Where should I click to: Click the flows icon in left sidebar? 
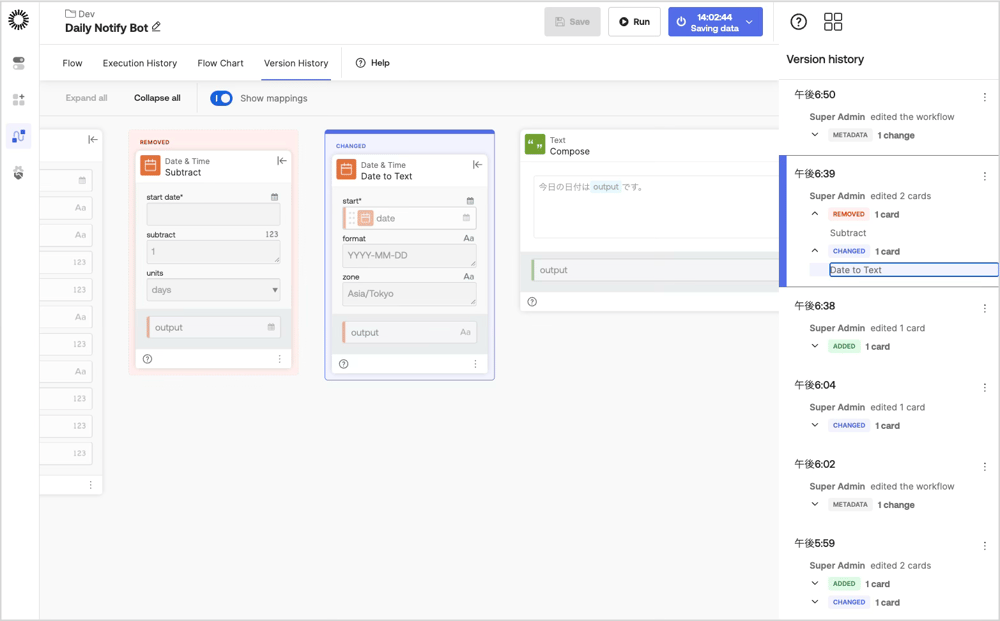pos(18,136)
